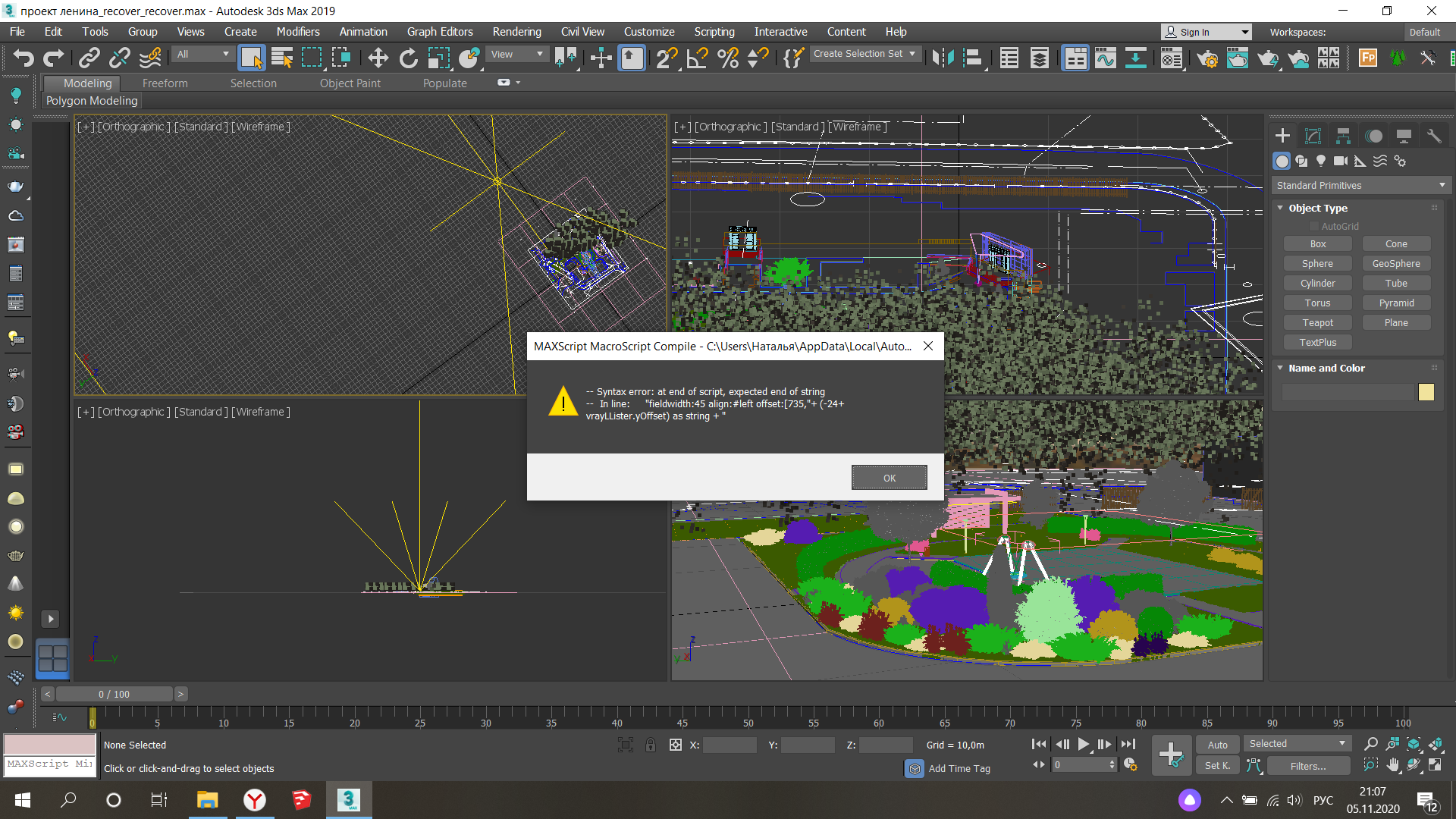The image size is (1456, 819).
Task: Switch to the Object Paint ribbon tab
Action: pyautogui.click(x=350, y=83)
